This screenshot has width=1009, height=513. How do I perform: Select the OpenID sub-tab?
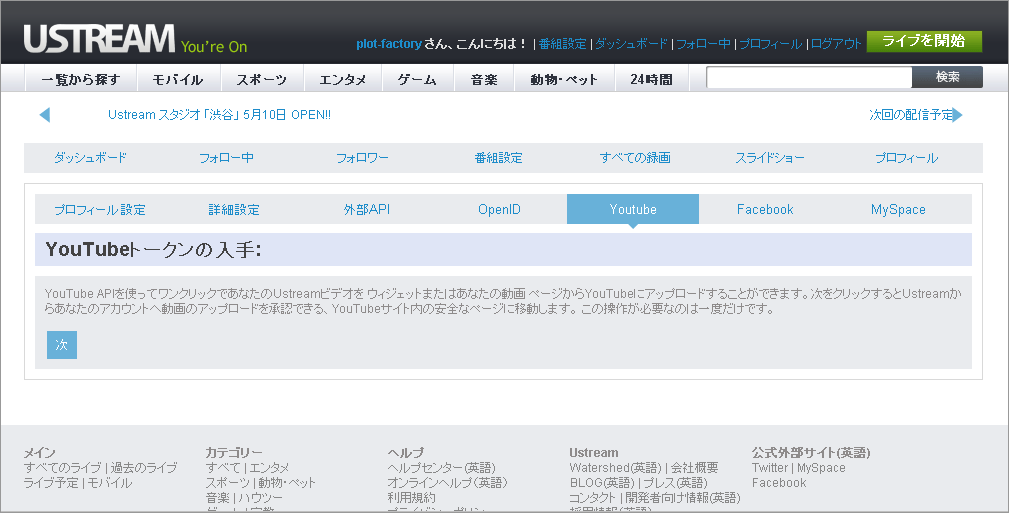[499, 209]
